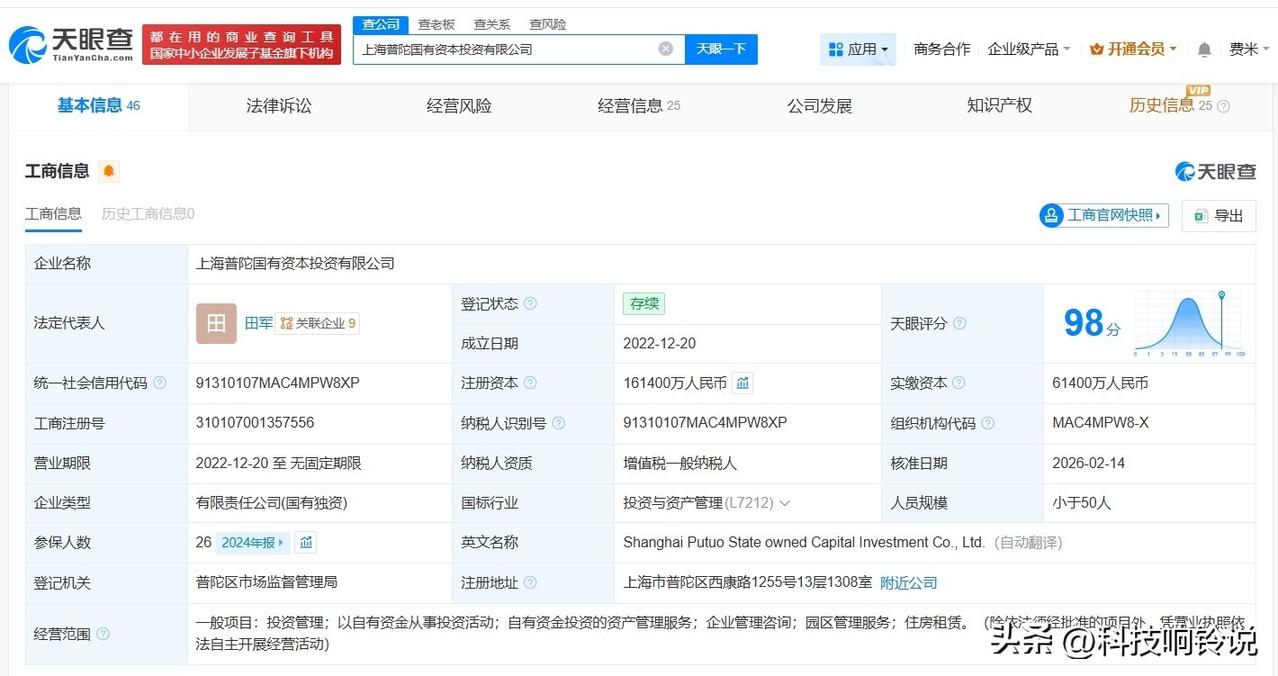Expand the 企业级产品 dropdown
This screenshot has width=1278, height=676.
click(x=1029, y=49)
